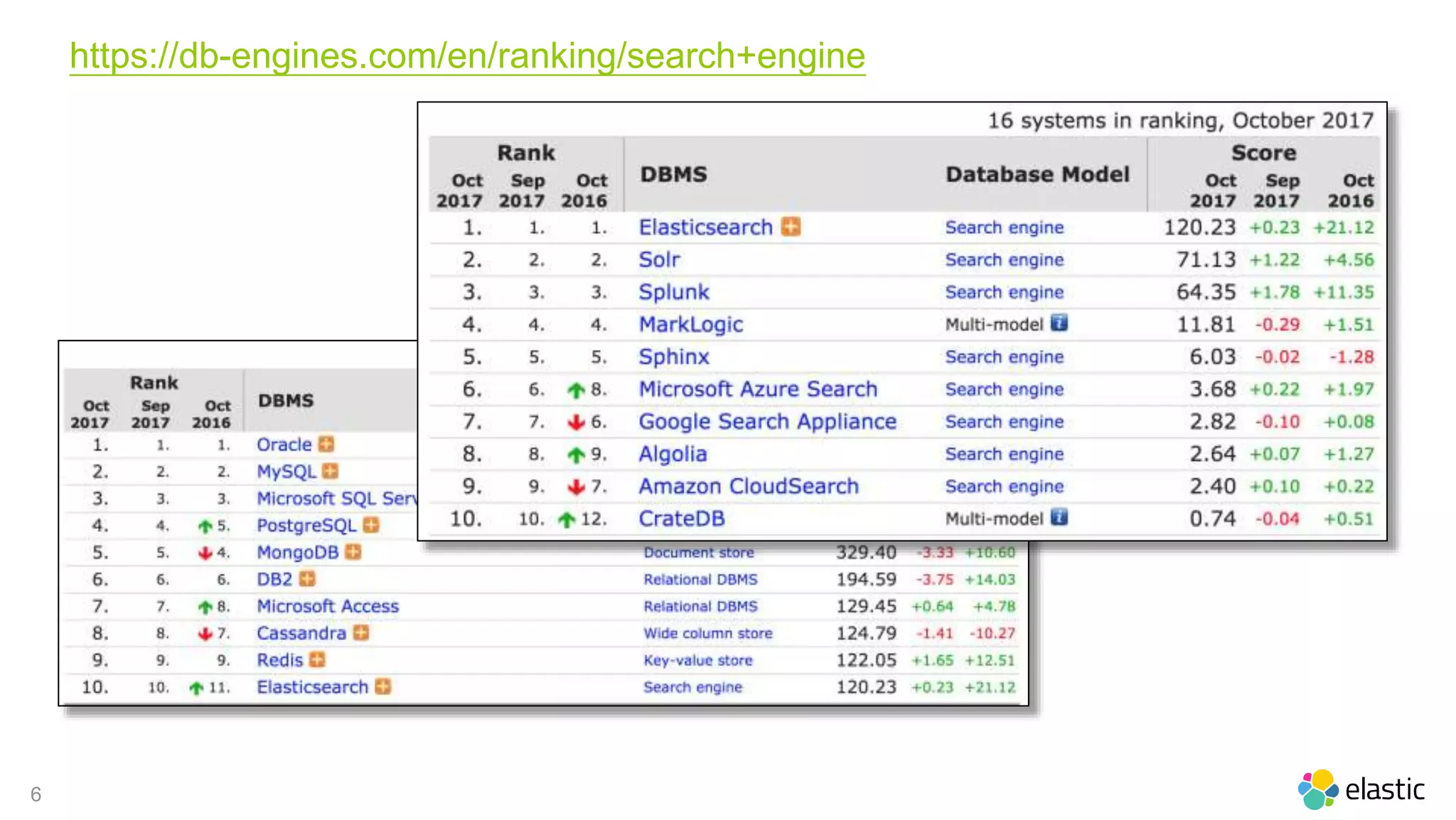Click Search engine model in Splunk row
1456x820 pixels.
[1004, 292]
